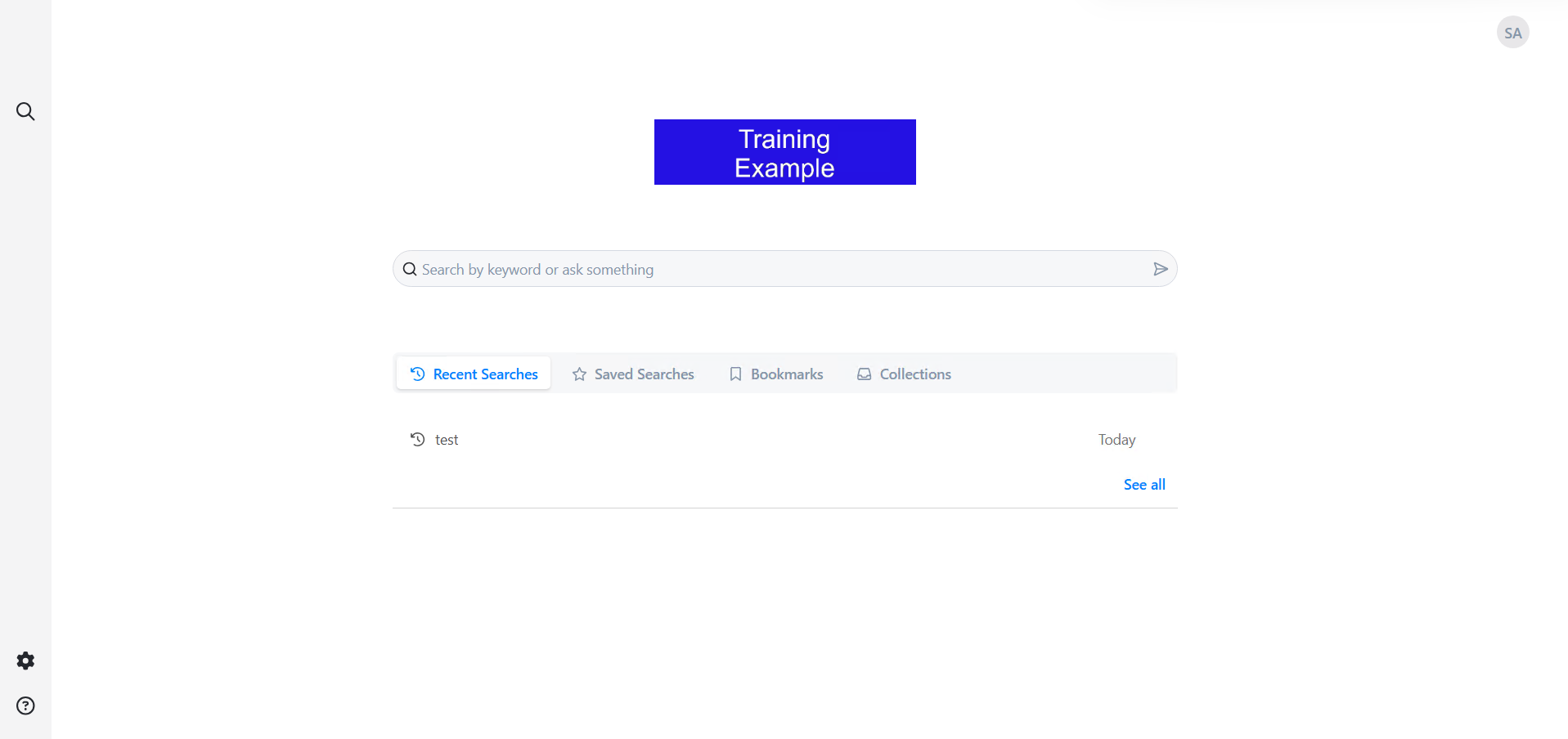Click the Training Example logo banner
This screenshot has height=739, width=1568.
(785, 152)
